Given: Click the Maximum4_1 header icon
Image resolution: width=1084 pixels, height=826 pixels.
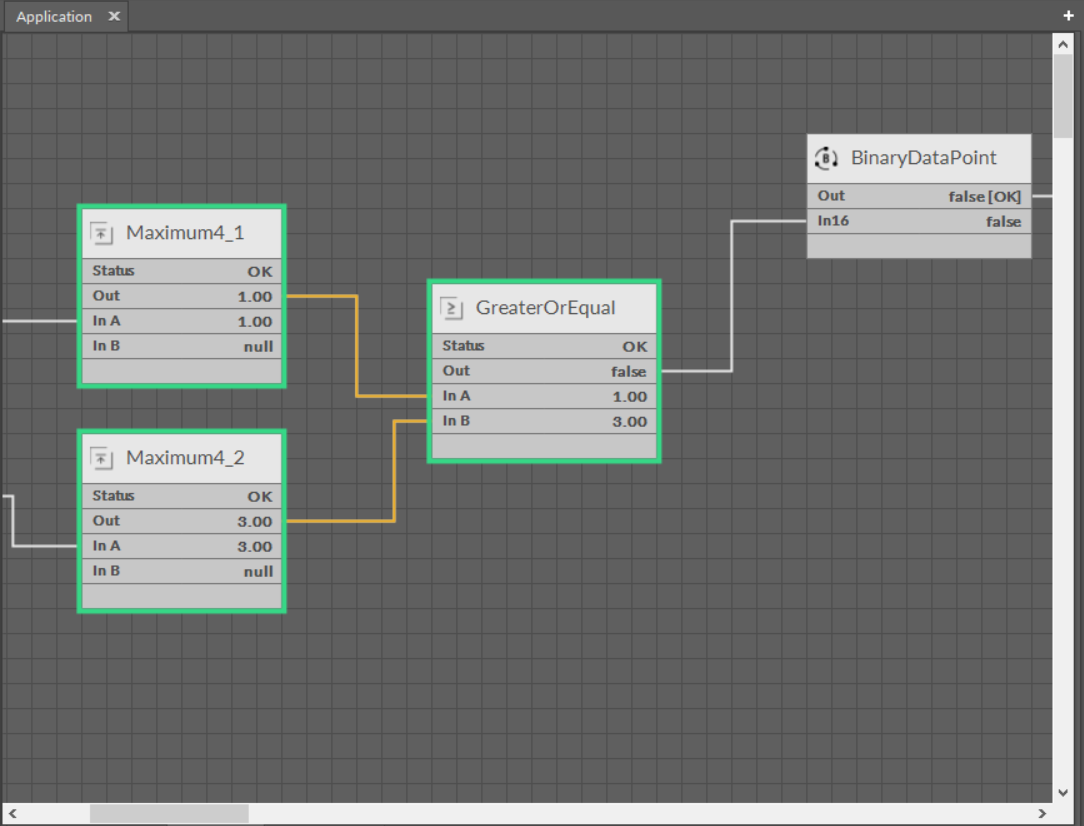Looking at the screenshot, I should [x=101, y=233].
